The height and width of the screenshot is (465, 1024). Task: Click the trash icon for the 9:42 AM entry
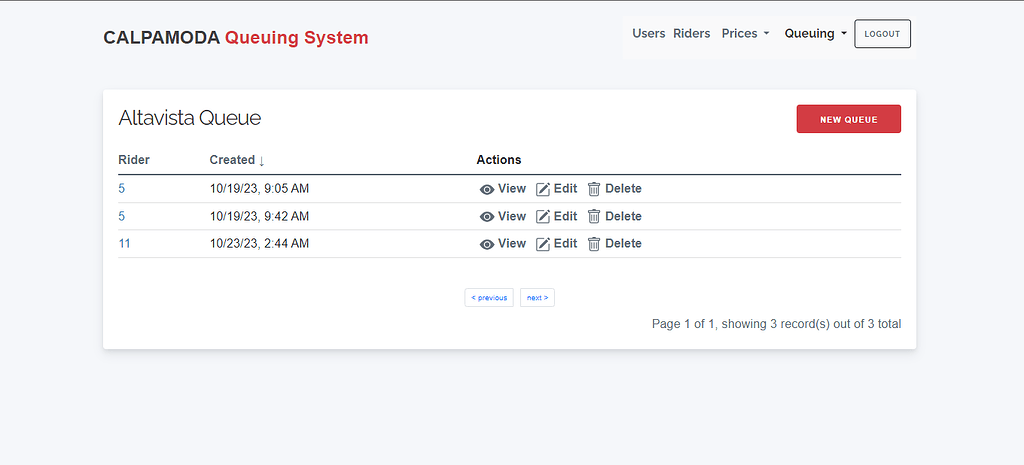(594, 217)
